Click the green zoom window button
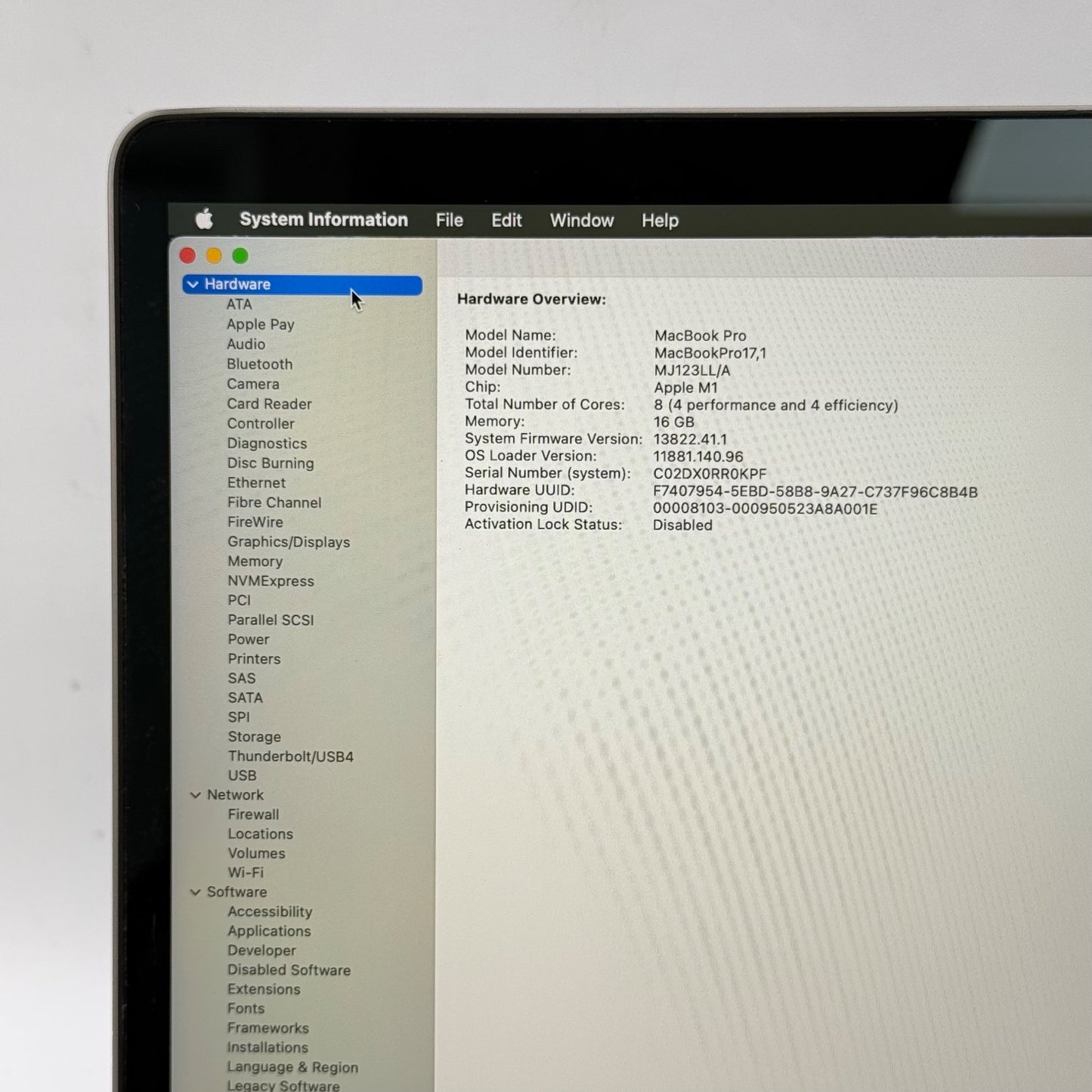The width and height of the screenshot is (1092, 1092). 240,256
